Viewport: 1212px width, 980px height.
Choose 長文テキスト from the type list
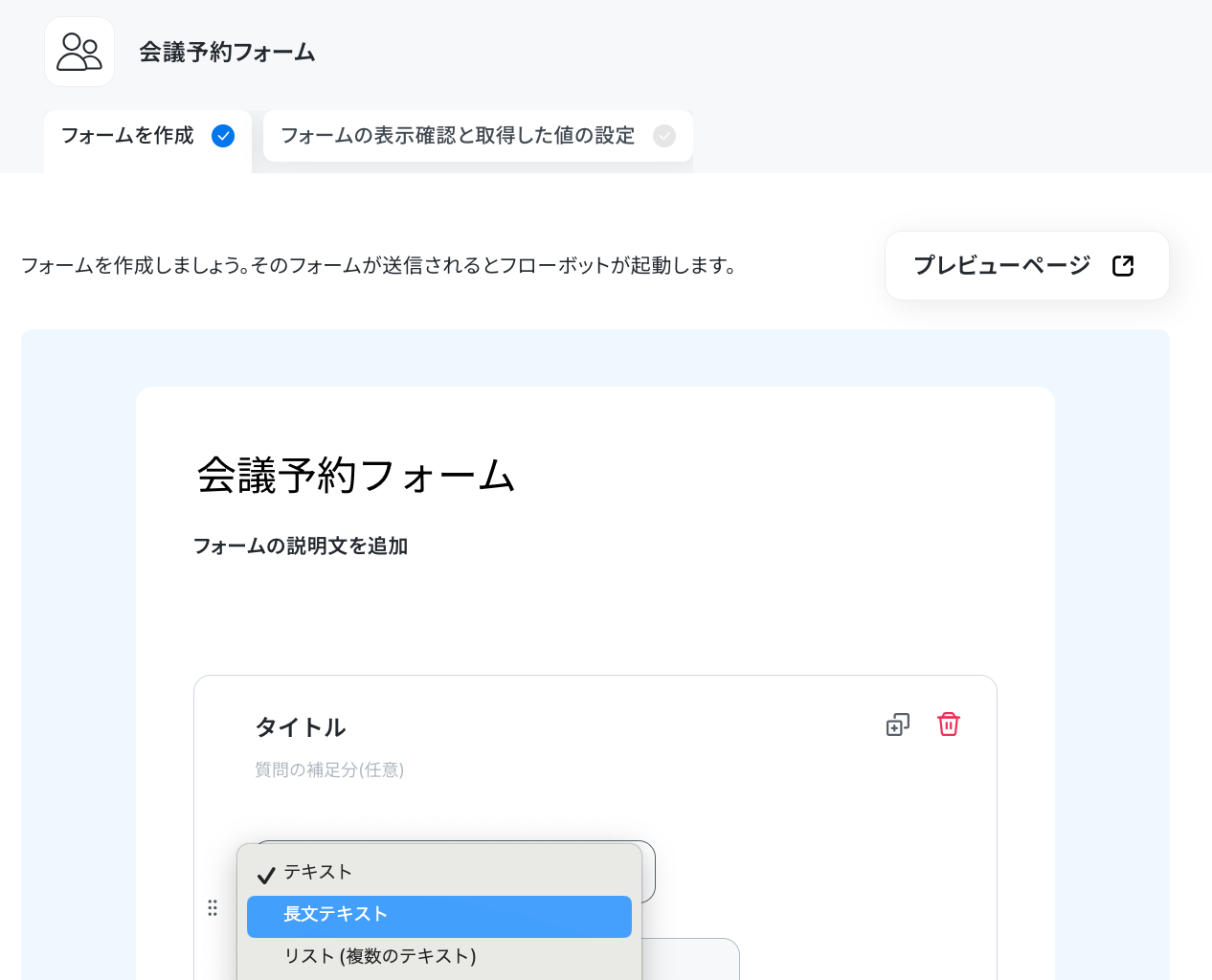click(x=439, y=916)
